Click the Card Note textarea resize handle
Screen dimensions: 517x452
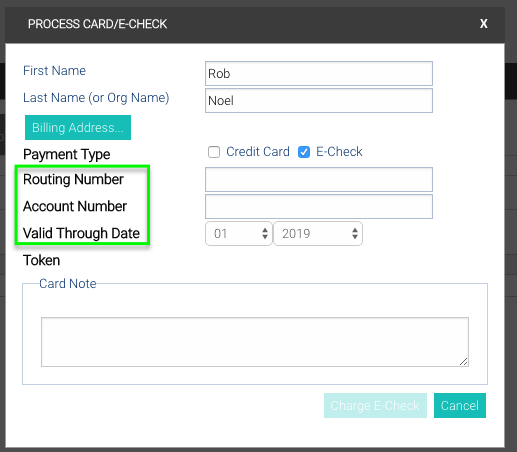[464, 362]
